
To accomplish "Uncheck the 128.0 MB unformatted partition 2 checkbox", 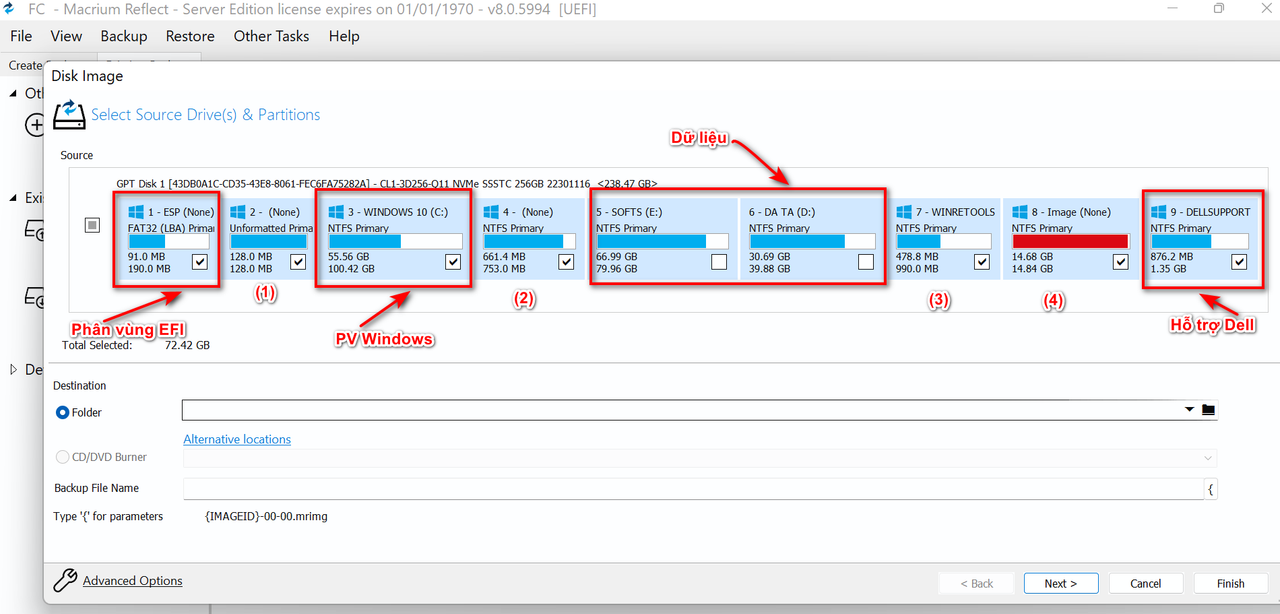I will click(298, 262).
